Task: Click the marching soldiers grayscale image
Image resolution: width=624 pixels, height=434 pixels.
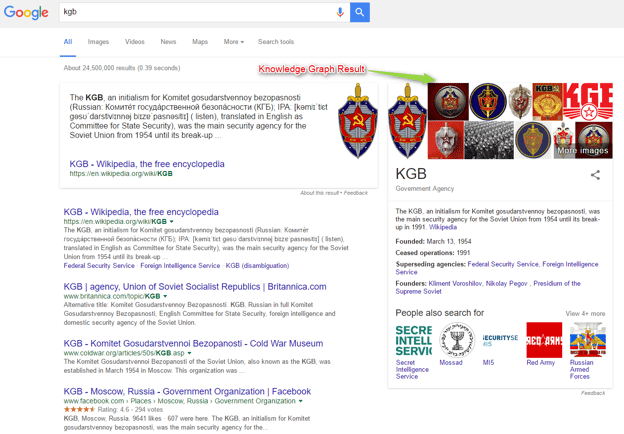Action: (x=489, y=140)
